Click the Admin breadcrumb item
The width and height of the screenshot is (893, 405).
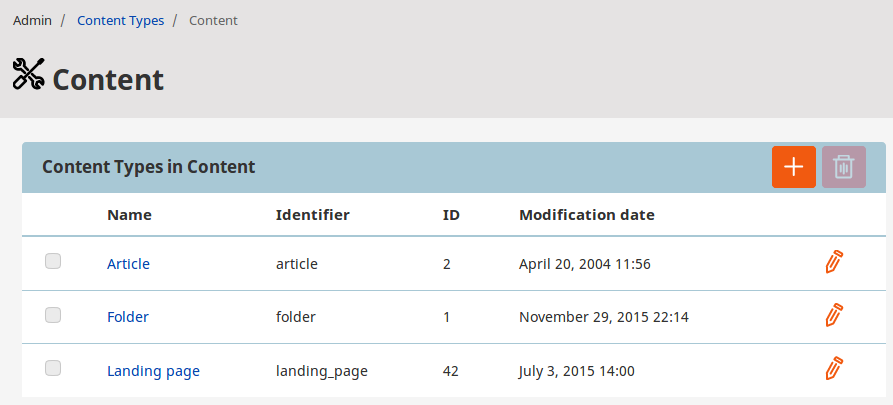coord(32,21)
